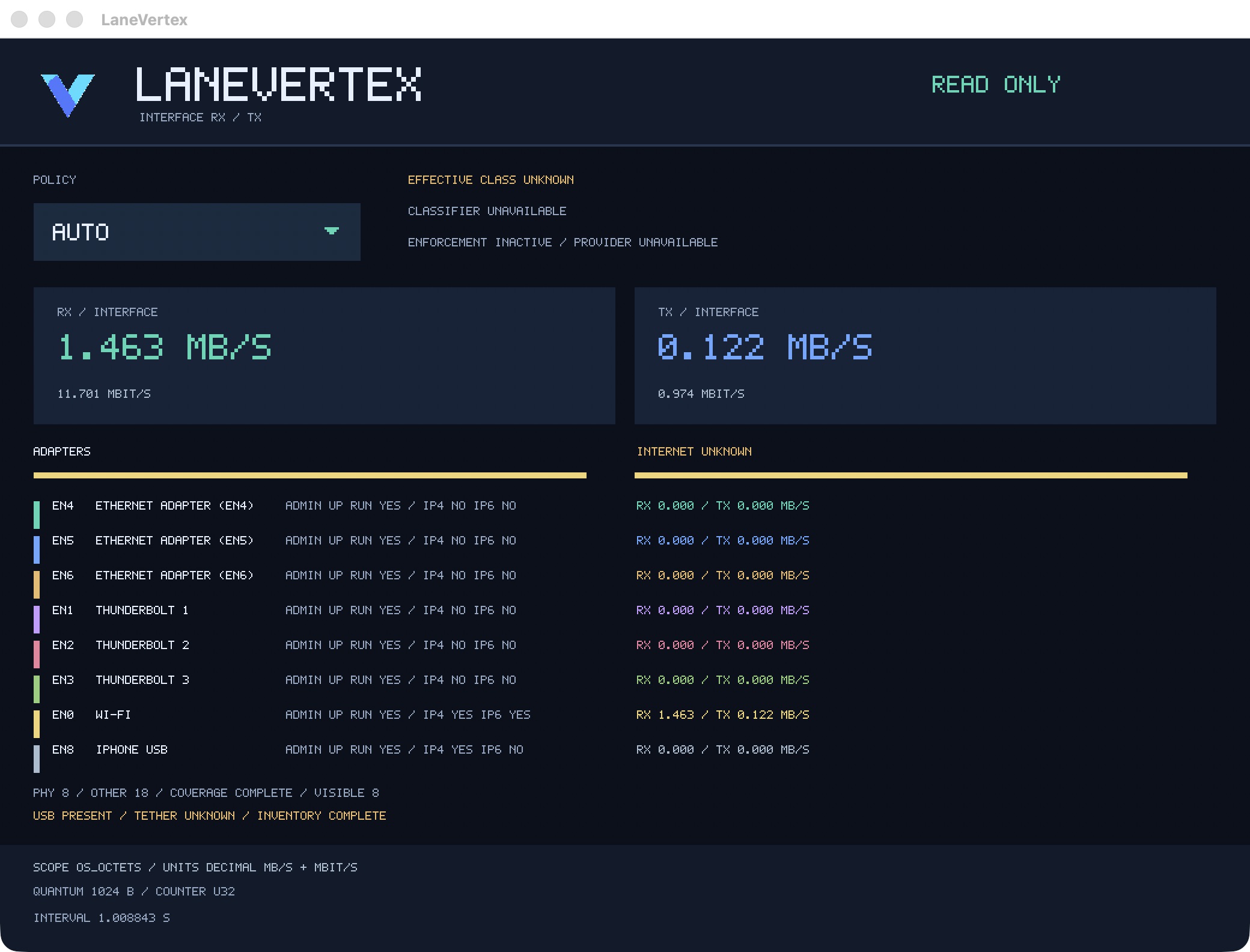Click USB PRESENT / TETHER UNKNOWN status line
The height and width of the screenshot is (952, 1250).
point(209,816)
